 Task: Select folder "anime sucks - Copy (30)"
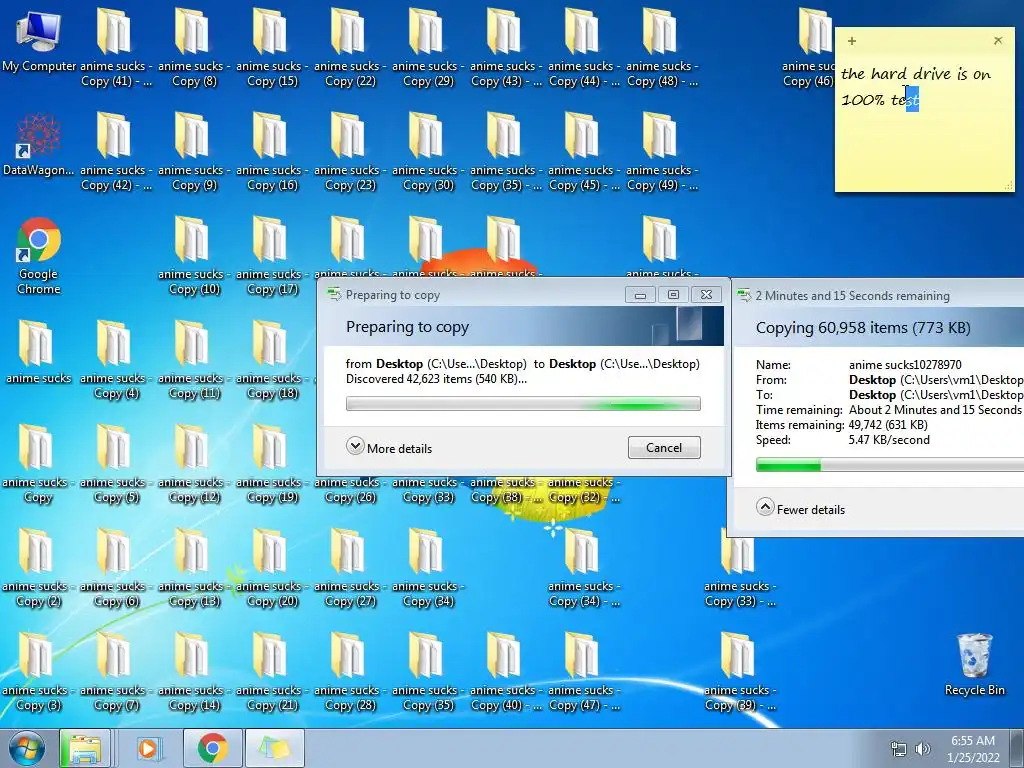tap(428, 152)
